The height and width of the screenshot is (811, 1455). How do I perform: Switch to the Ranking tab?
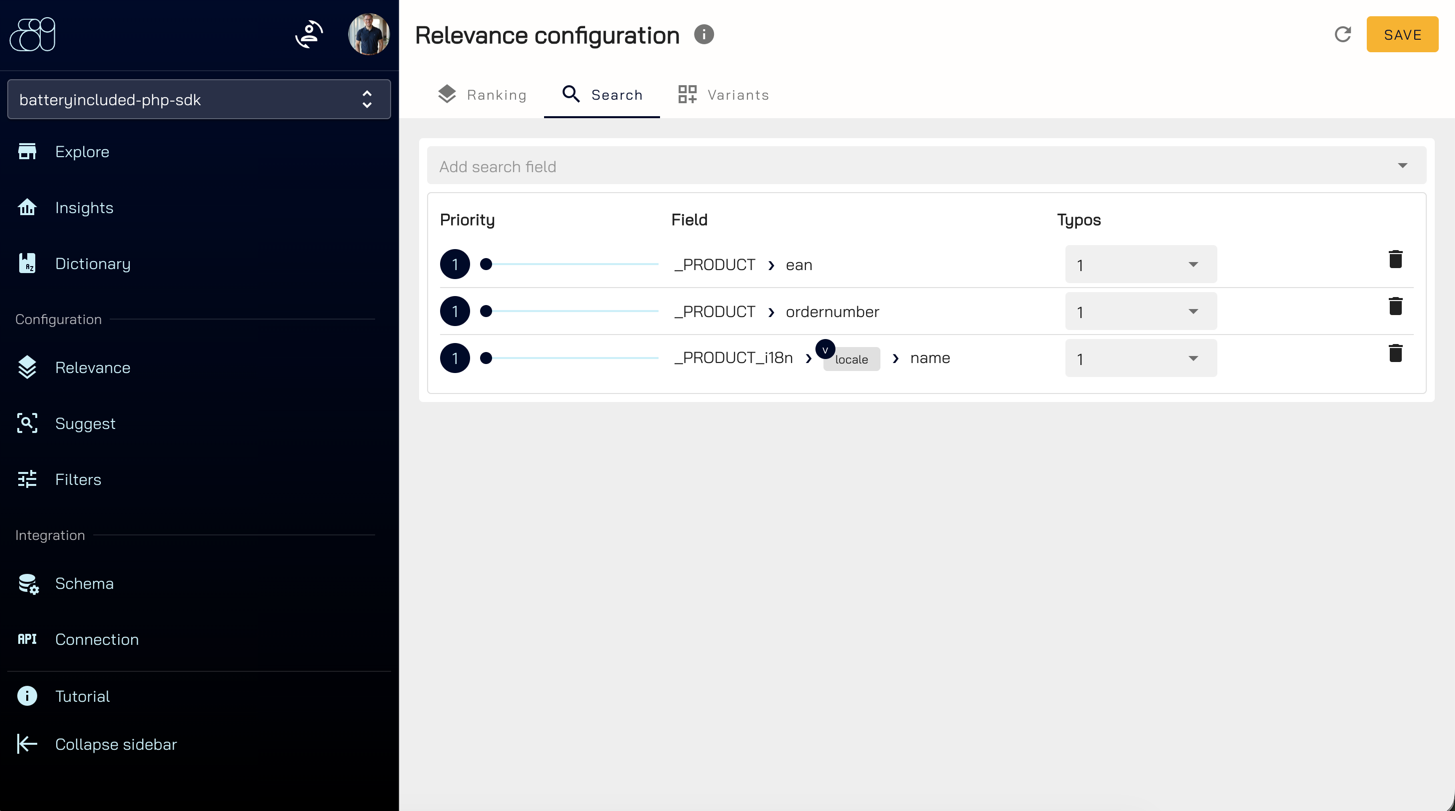click(x=482, y=95)
